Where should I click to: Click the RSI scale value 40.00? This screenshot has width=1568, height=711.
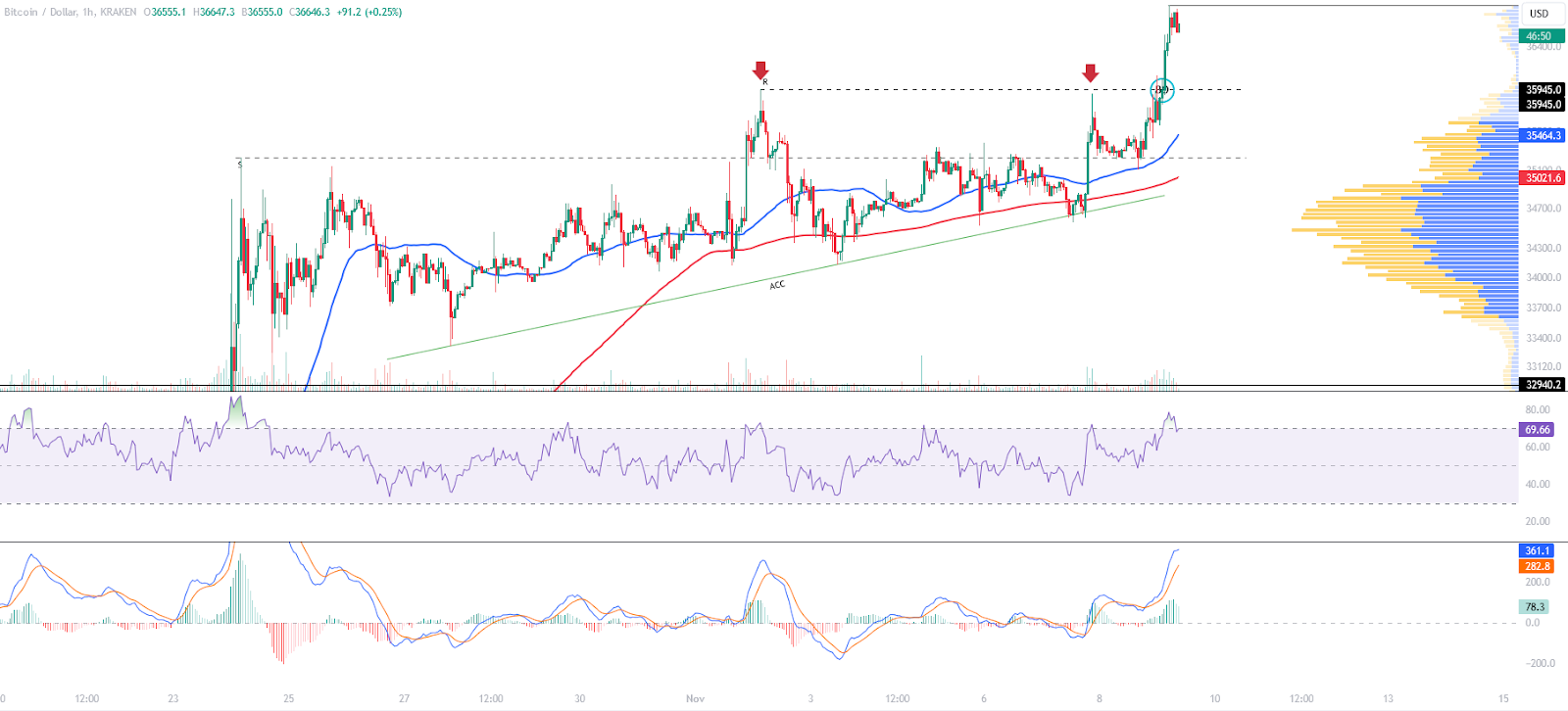[x=1538, y=484]
